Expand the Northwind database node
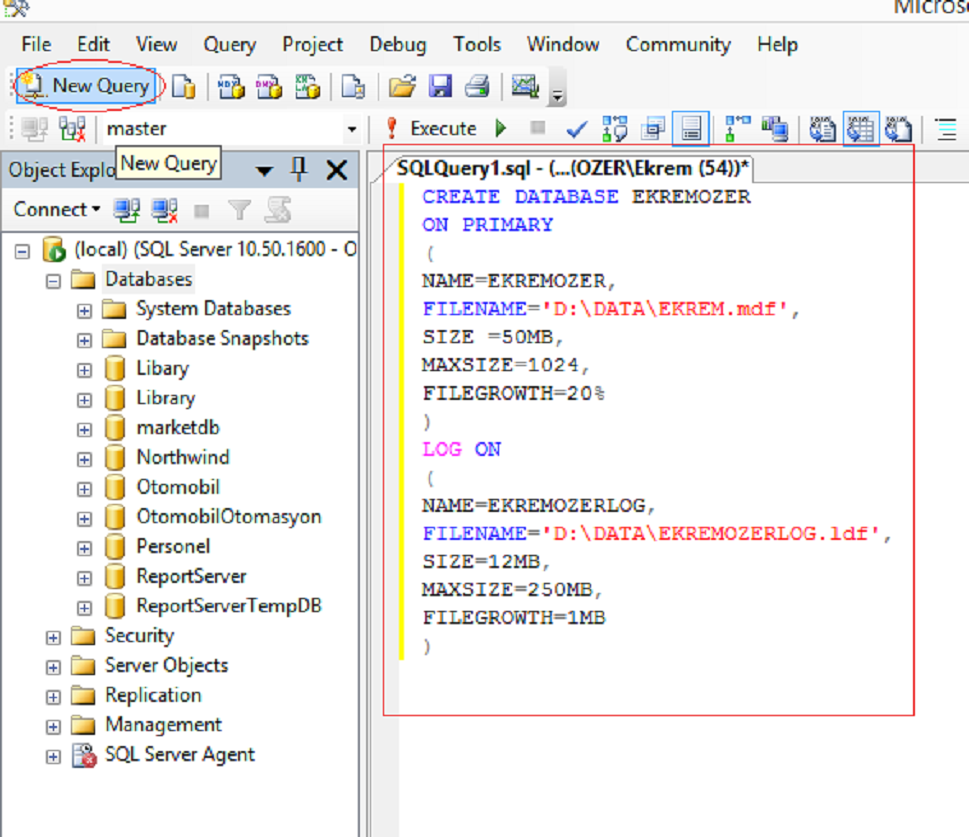 84,458
